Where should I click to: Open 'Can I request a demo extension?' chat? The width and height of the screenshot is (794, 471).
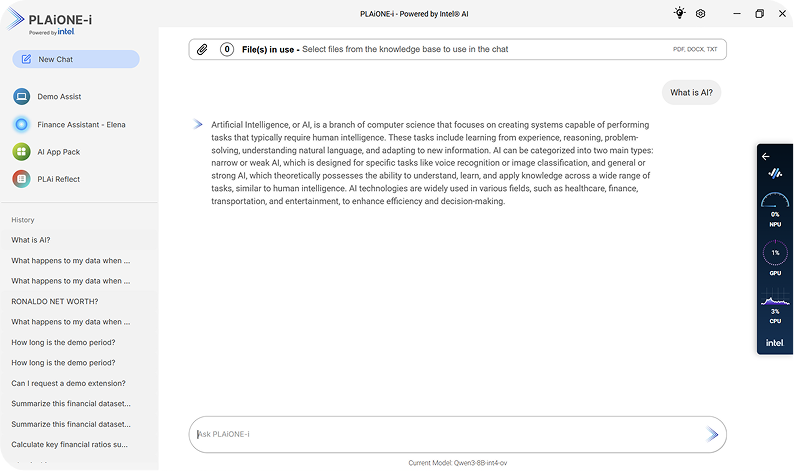[71, 383]
